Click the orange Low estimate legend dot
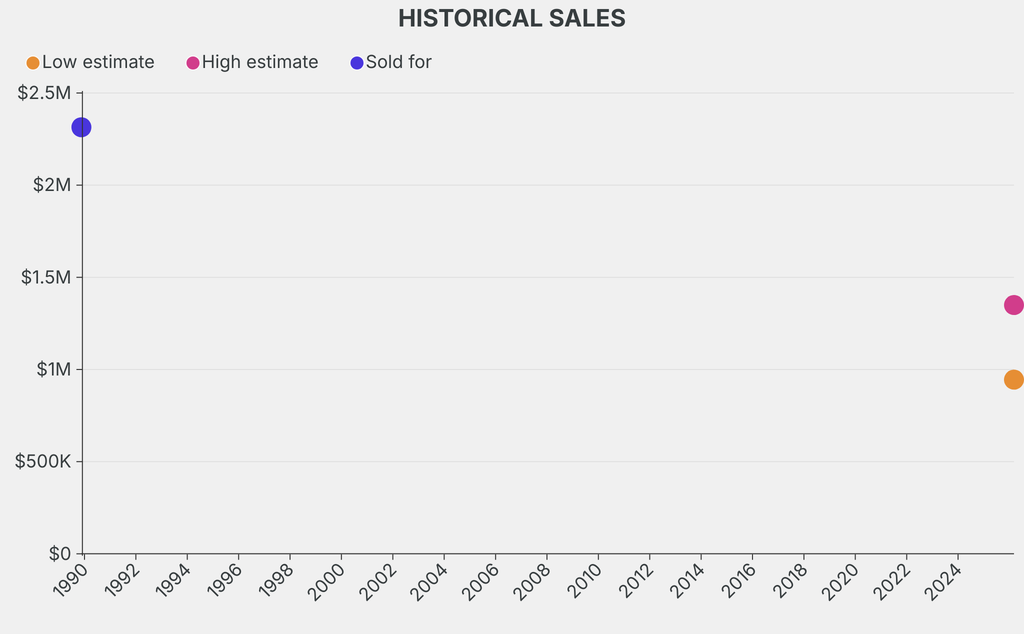This screenshot has width=1024, height=634. coord(33,63)
